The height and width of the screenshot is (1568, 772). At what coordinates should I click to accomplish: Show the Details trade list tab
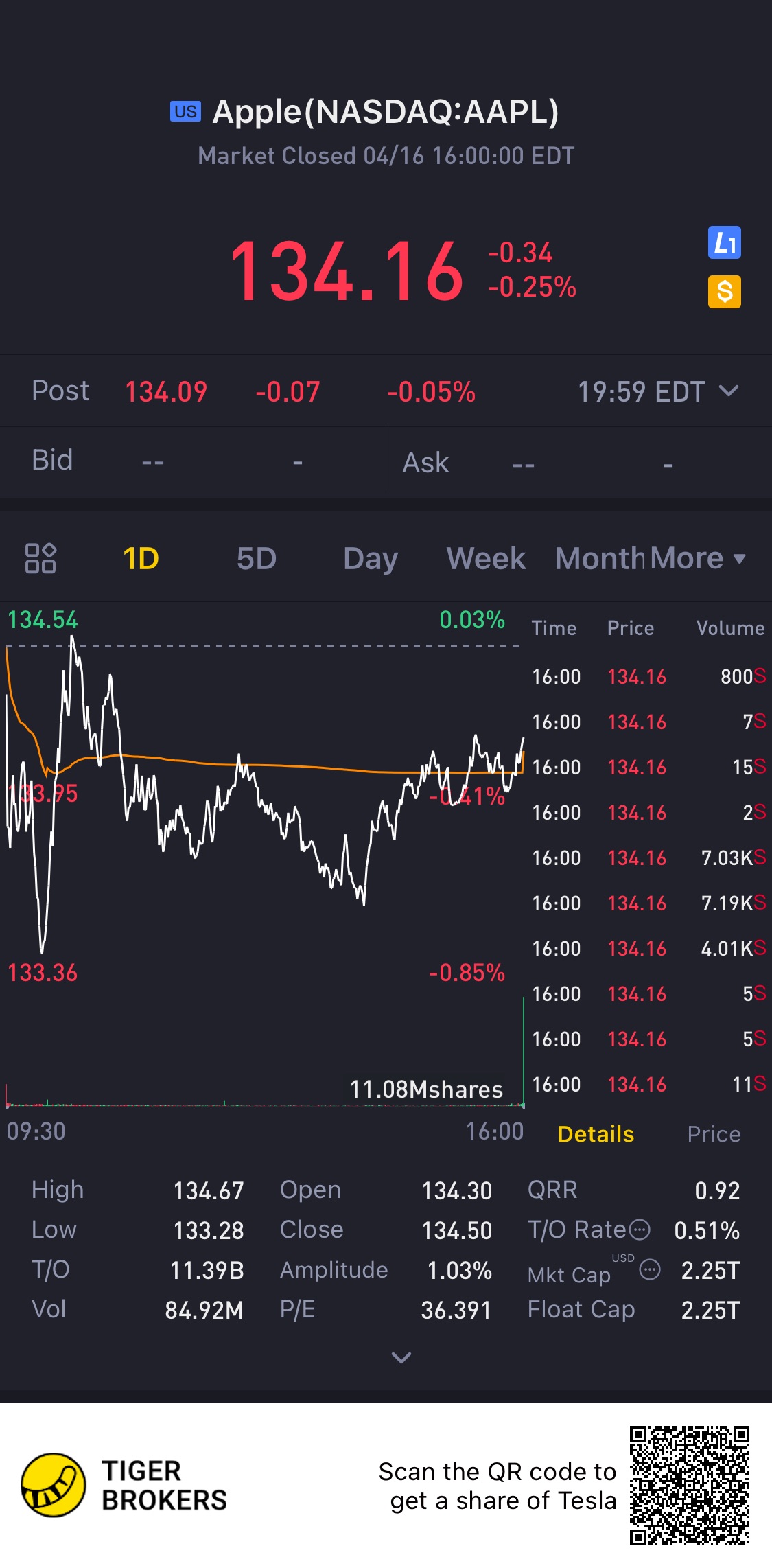coord(596,1134)
